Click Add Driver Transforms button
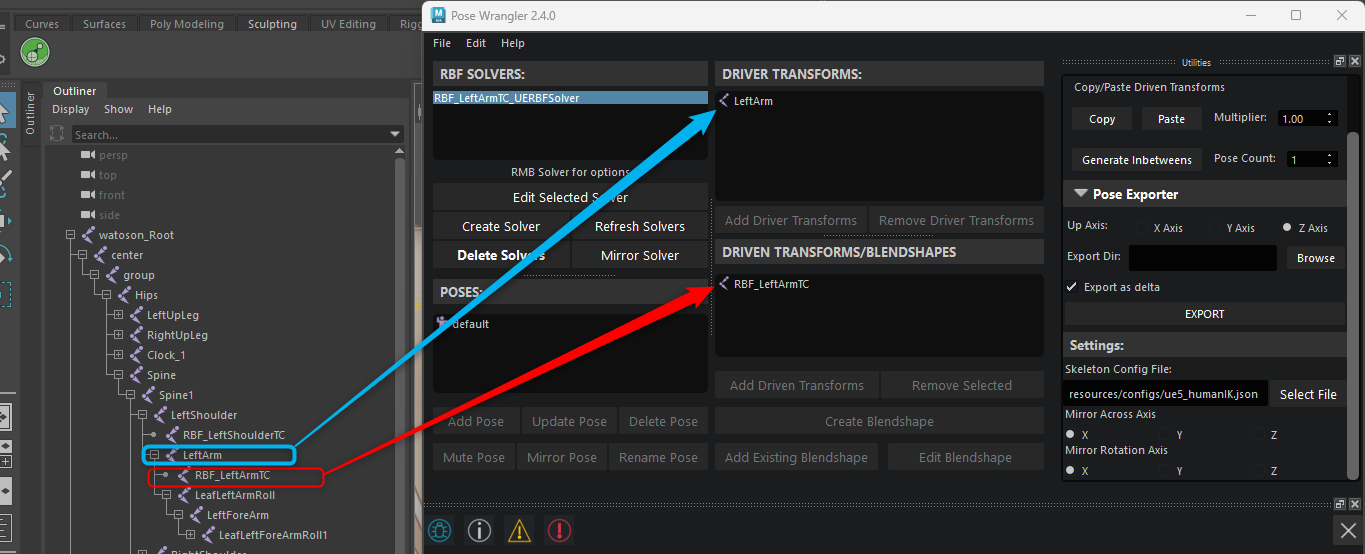This screenshot has width=1365, height=554. tap(791, 220)
